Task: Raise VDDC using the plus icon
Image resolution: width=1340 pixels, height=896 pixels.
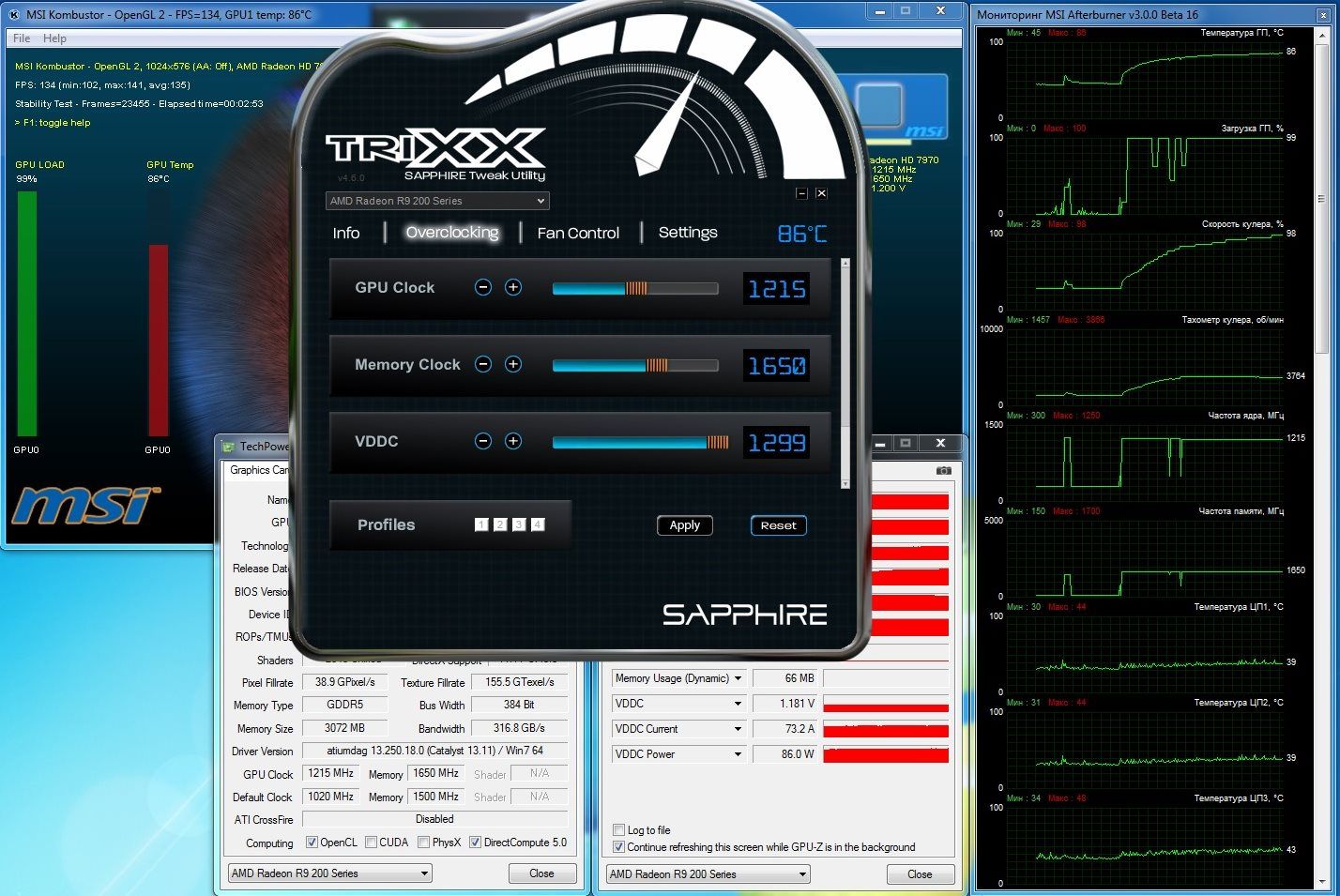Action: pos(513,442)
